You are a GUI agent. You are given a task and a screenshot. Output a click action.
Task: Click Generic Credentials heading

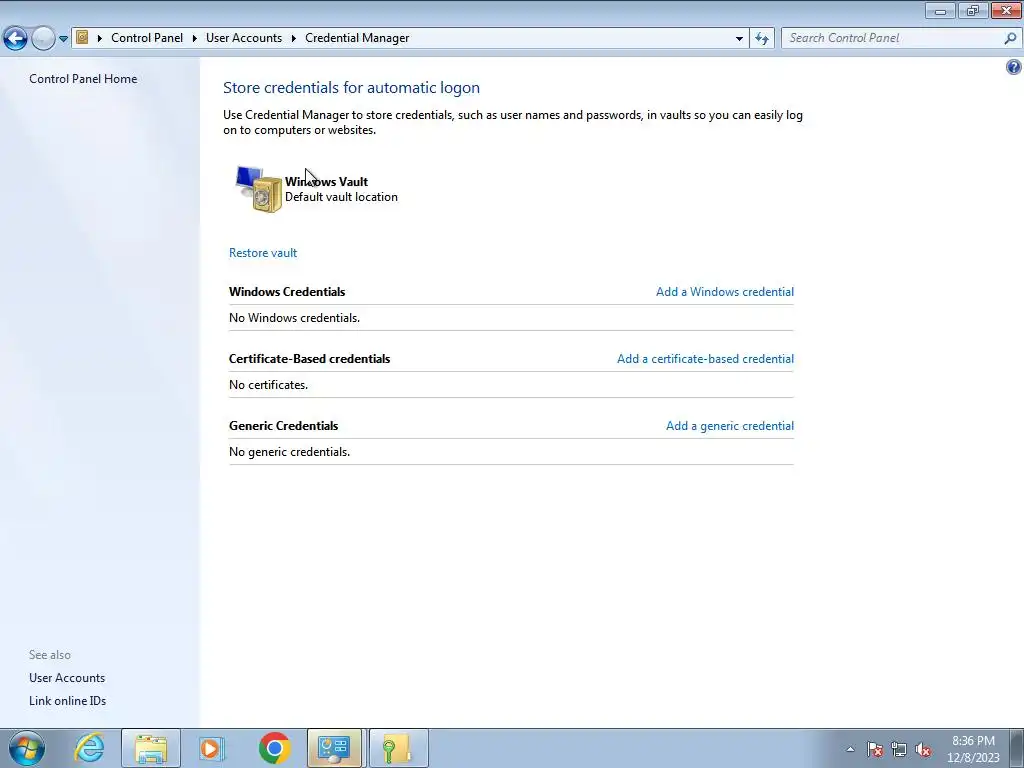tap(283, 426)
